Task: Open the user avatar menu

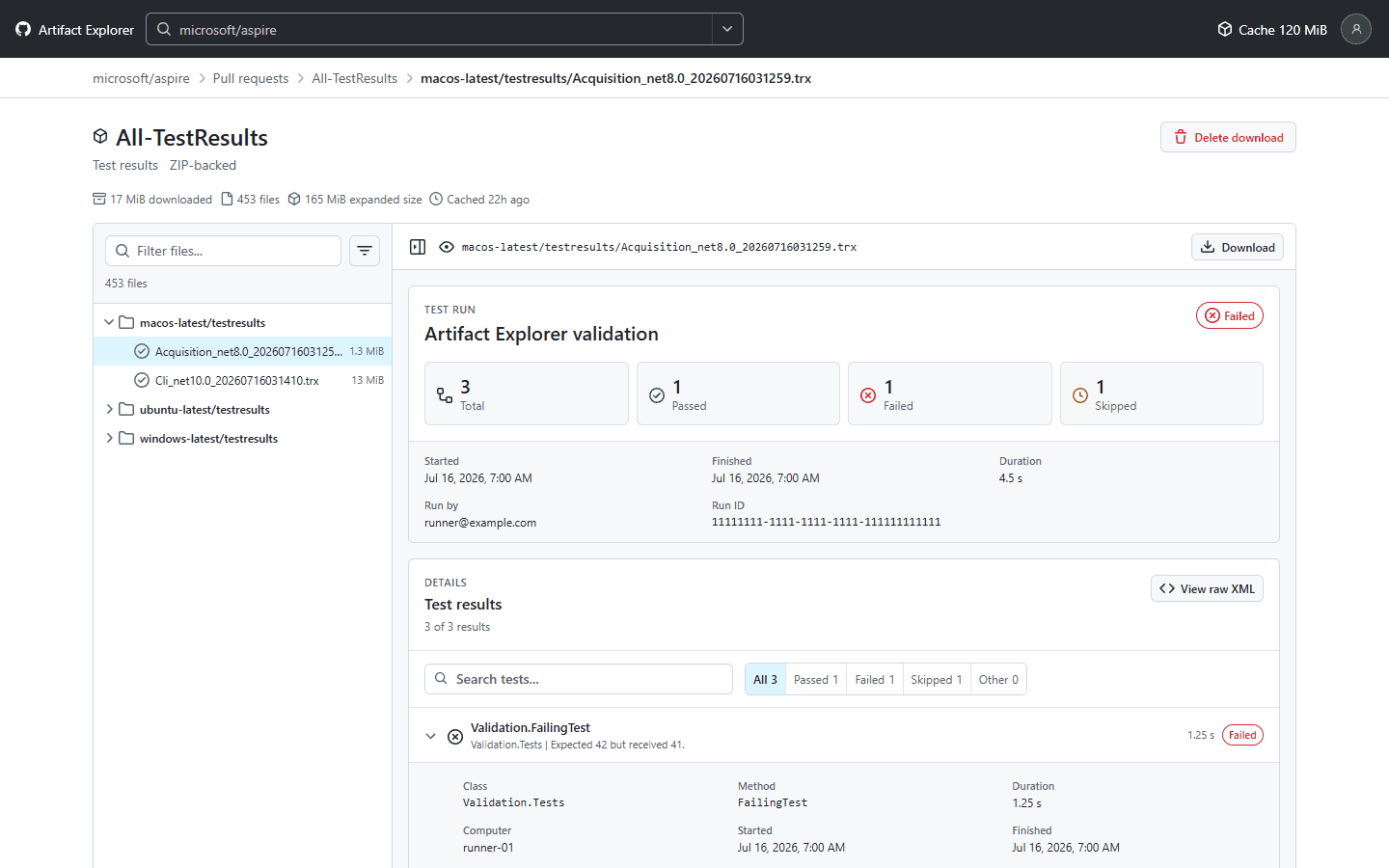Action: pyautogui.click(x=1356, y=29)
